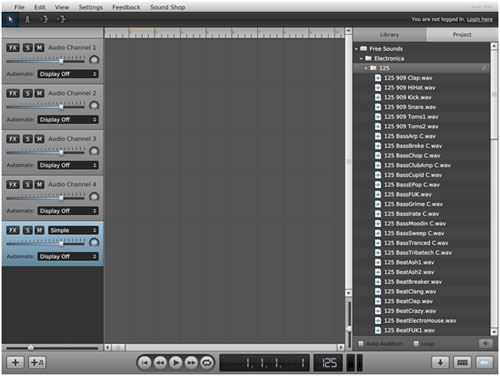Solo Audio Channel 2

28,93
